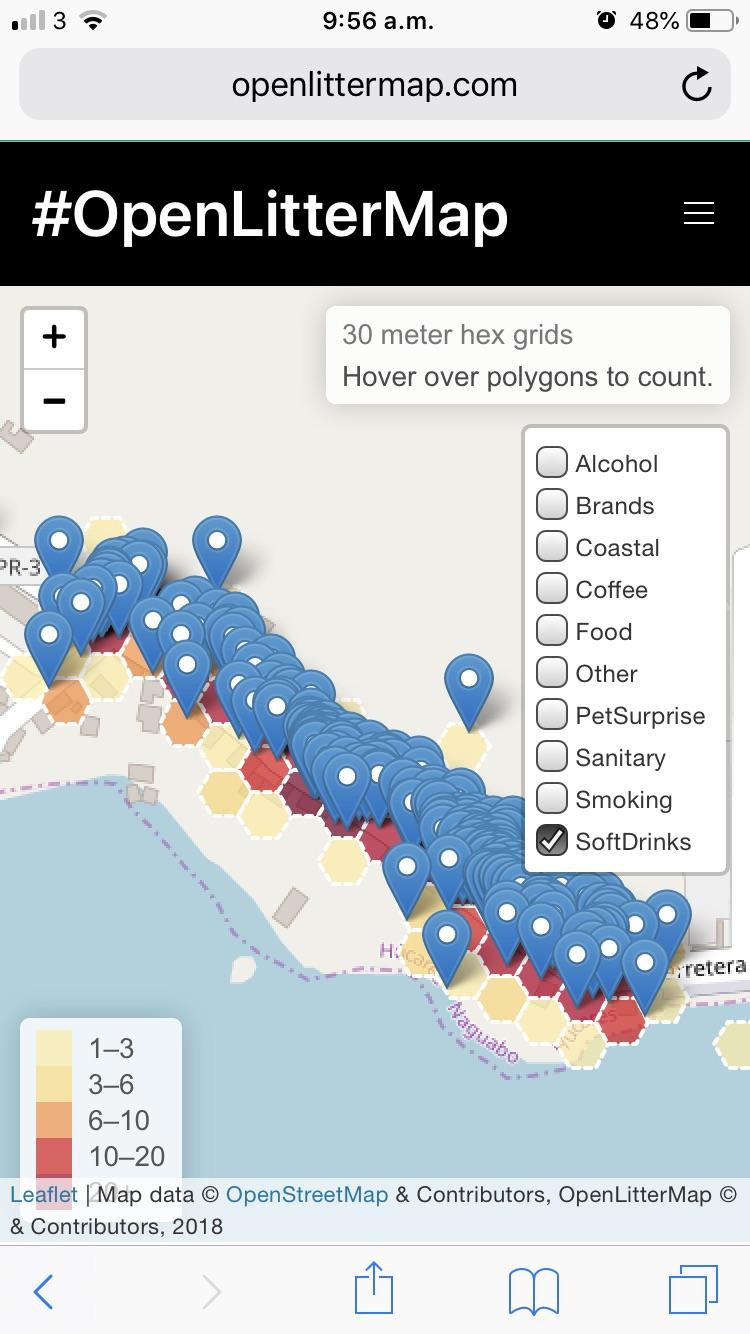Show open Safari tabs

click(x=692, y=1290)
